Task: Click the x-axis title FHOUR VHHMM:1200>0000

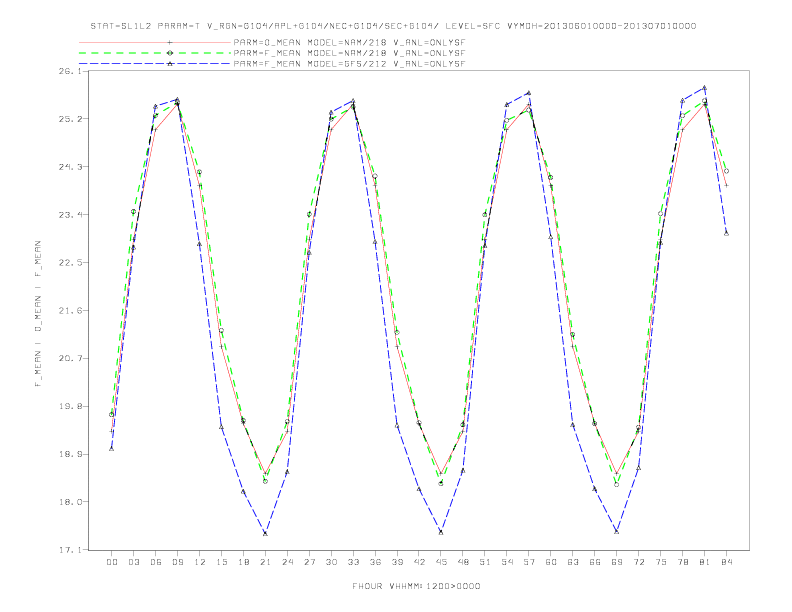Action: click(416, 586)
